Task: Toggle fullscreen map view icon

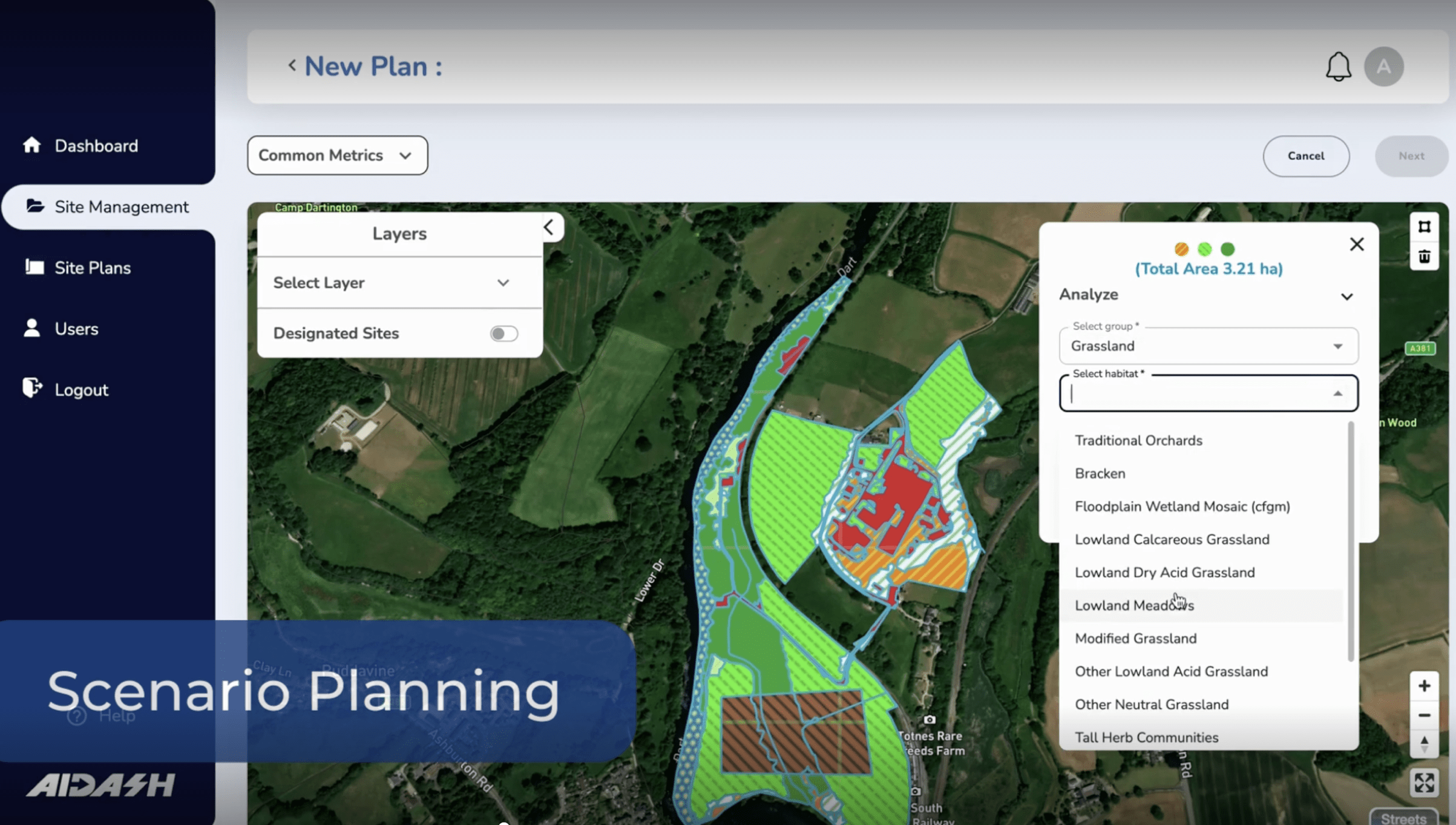Action: (1424, 783)
